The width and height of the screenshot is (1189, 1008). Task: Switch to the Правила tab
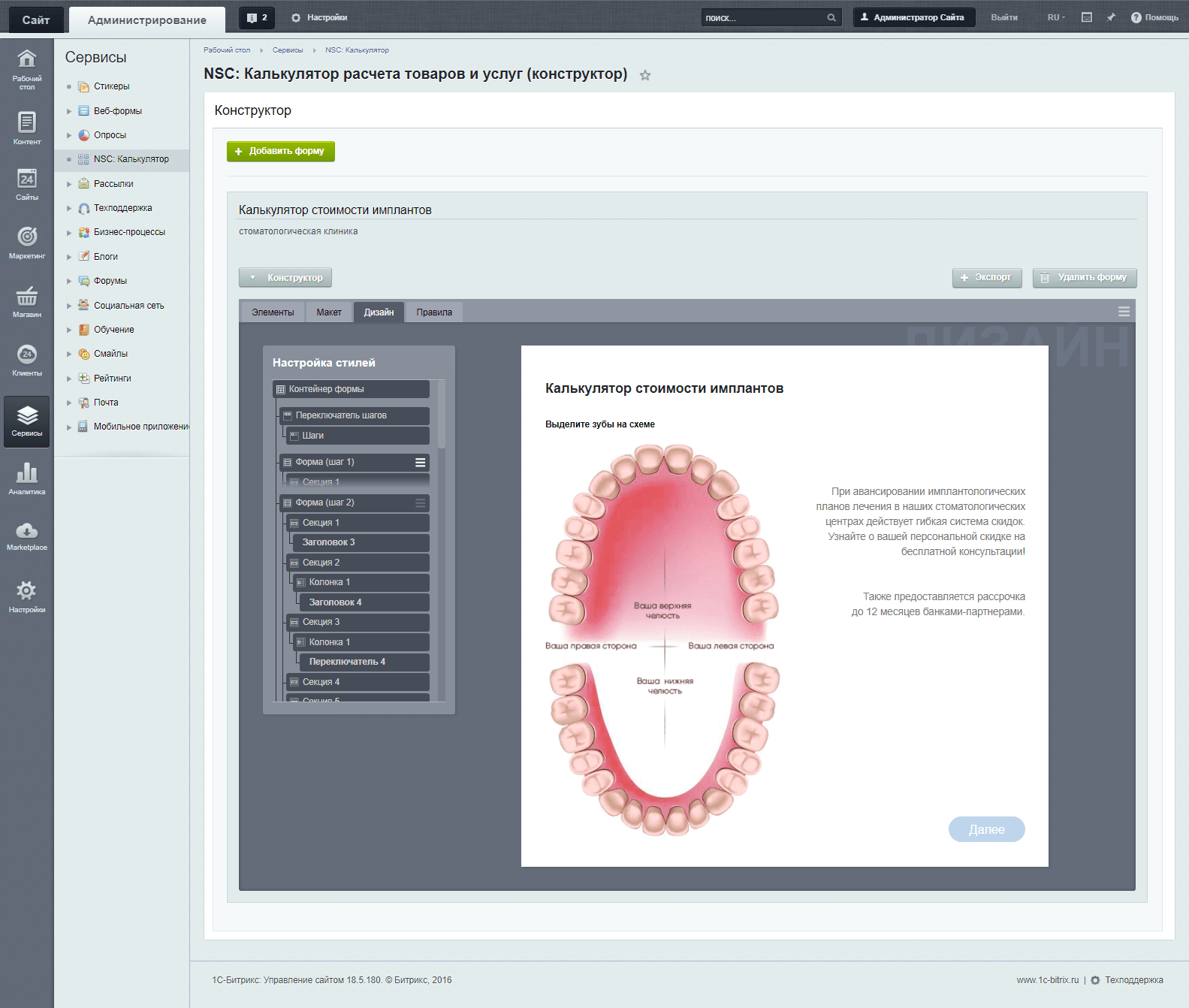(434, 312)
